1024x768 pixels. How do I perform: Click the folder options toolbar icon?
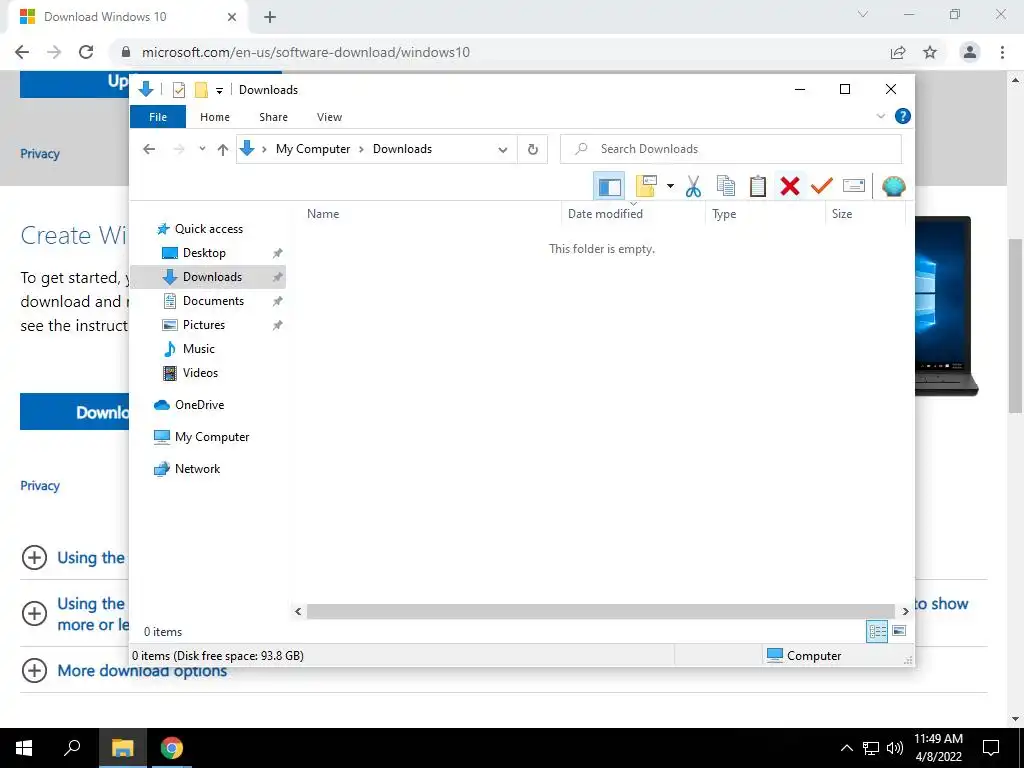646,187
